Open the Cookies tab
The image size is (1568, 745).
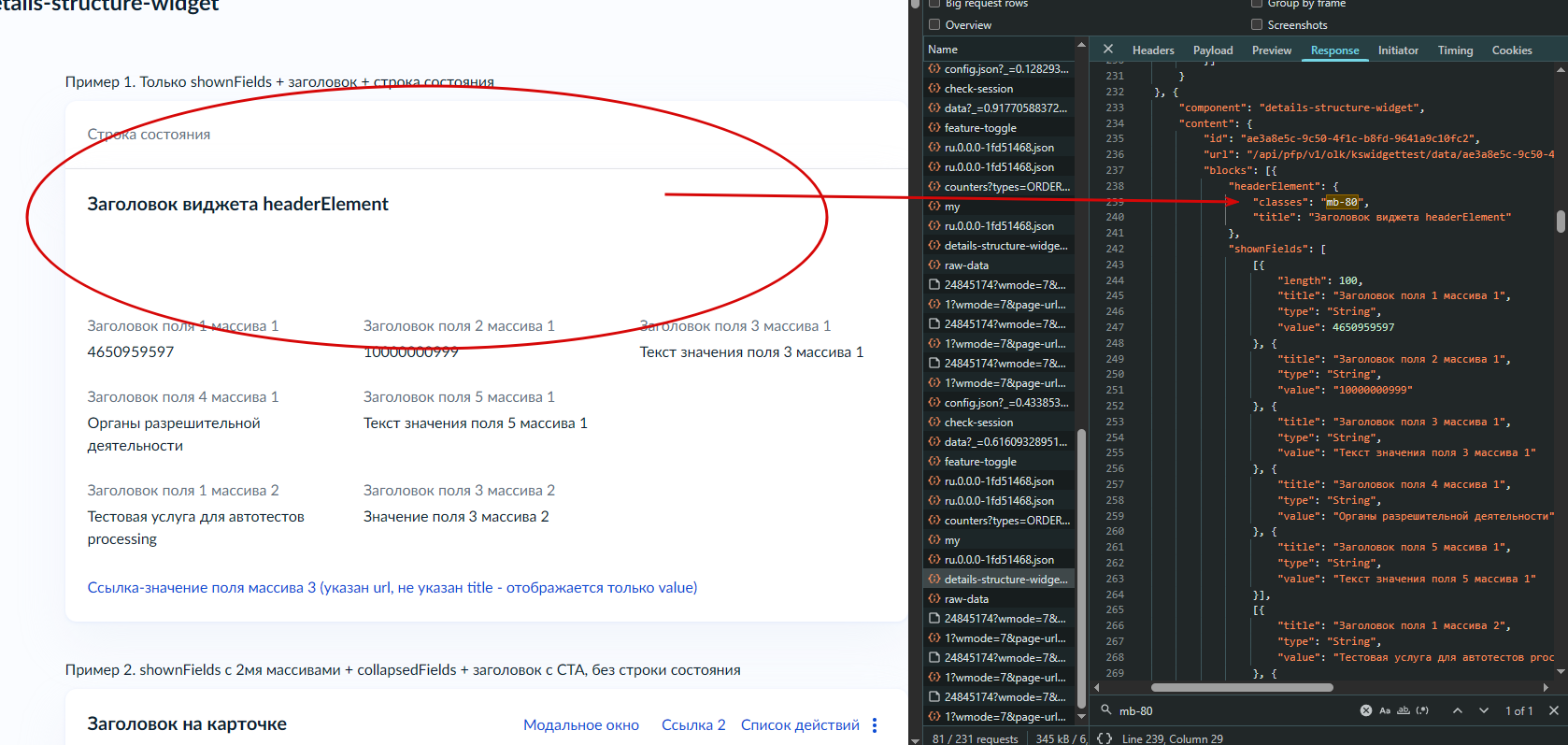pyautogui.click(x=1512, y=50)
